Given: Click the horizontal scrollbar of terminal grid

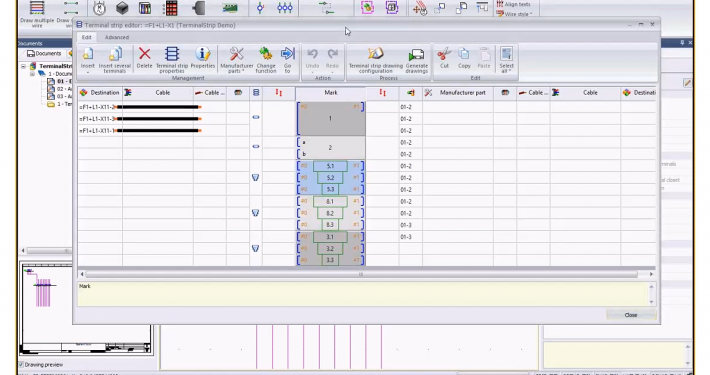Looking at the screenshot, I should (x=361, y=274).
